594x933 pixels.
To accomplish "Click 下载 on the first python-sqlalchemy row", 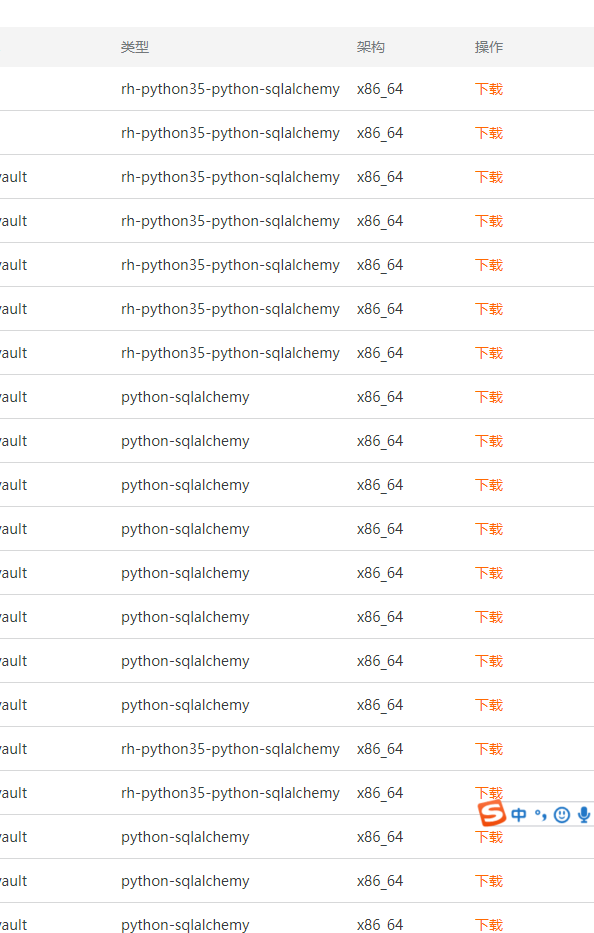I will point(488,396).
